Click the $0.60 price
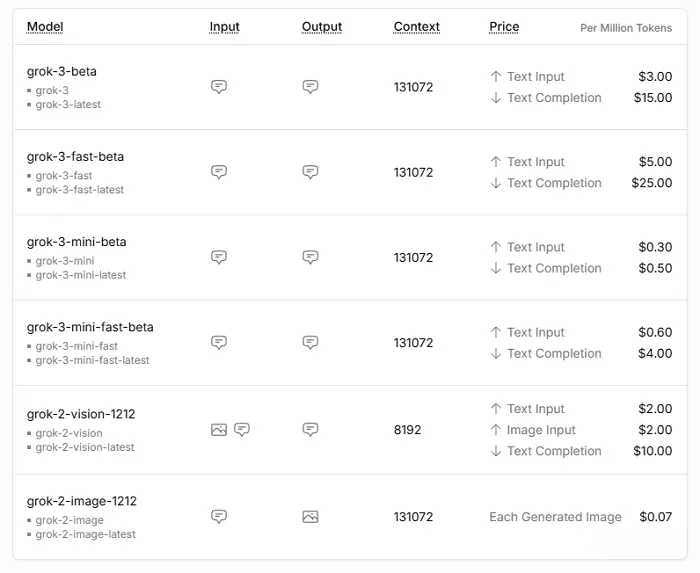Image resolution: width=700 pixels, height=573 pixels. pyautogui.click(x=655, y=332)
